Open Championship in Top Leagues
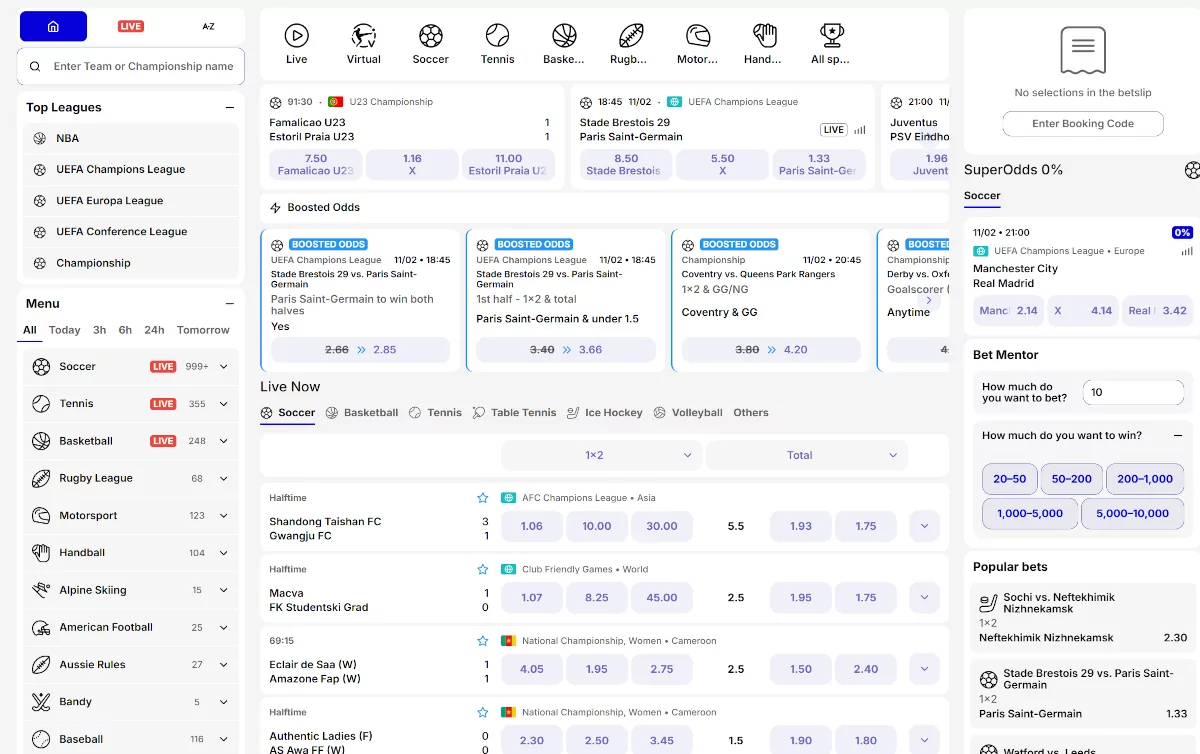This screenshot has width=1200, height=754. tap(131, 263)
